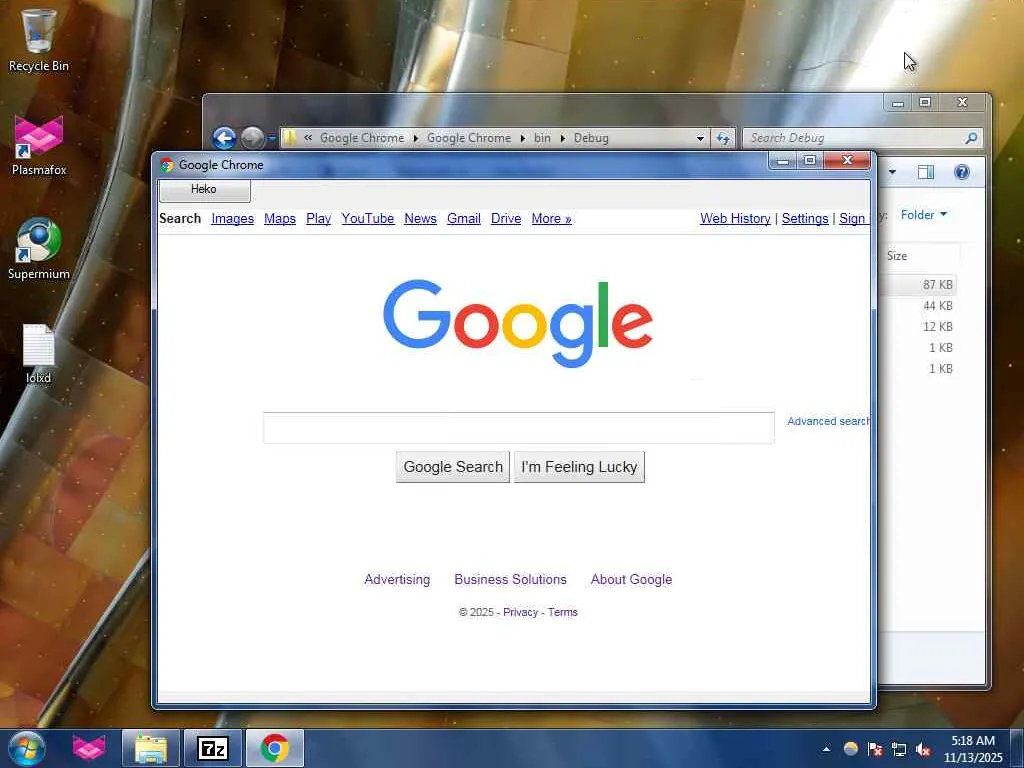This screenshot has width=1024, height=768.
Task: Open the Action Center flag tray icon
Action: click(875, 749)
